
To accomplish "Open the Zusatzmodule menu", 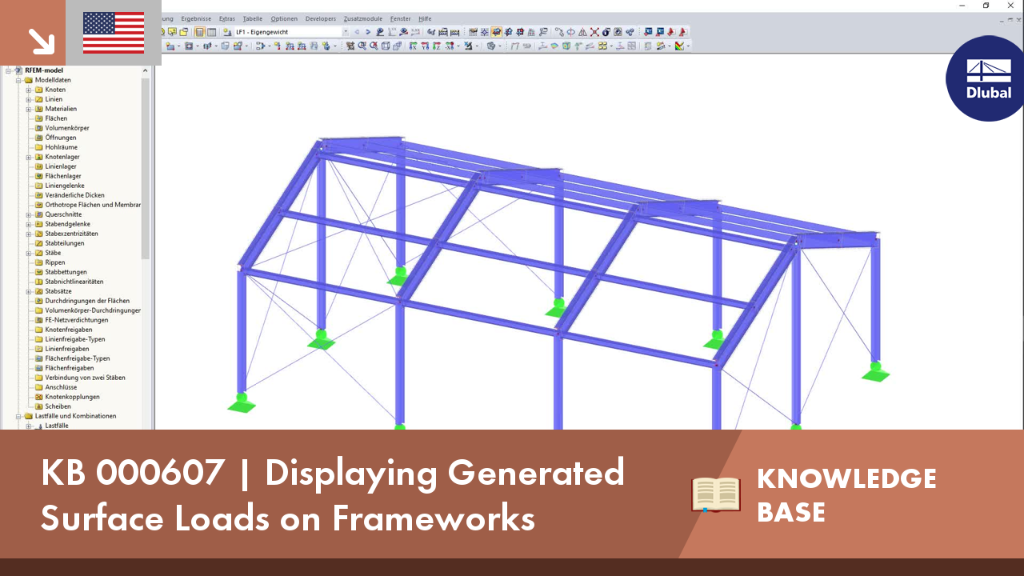I will pos(362,19).
